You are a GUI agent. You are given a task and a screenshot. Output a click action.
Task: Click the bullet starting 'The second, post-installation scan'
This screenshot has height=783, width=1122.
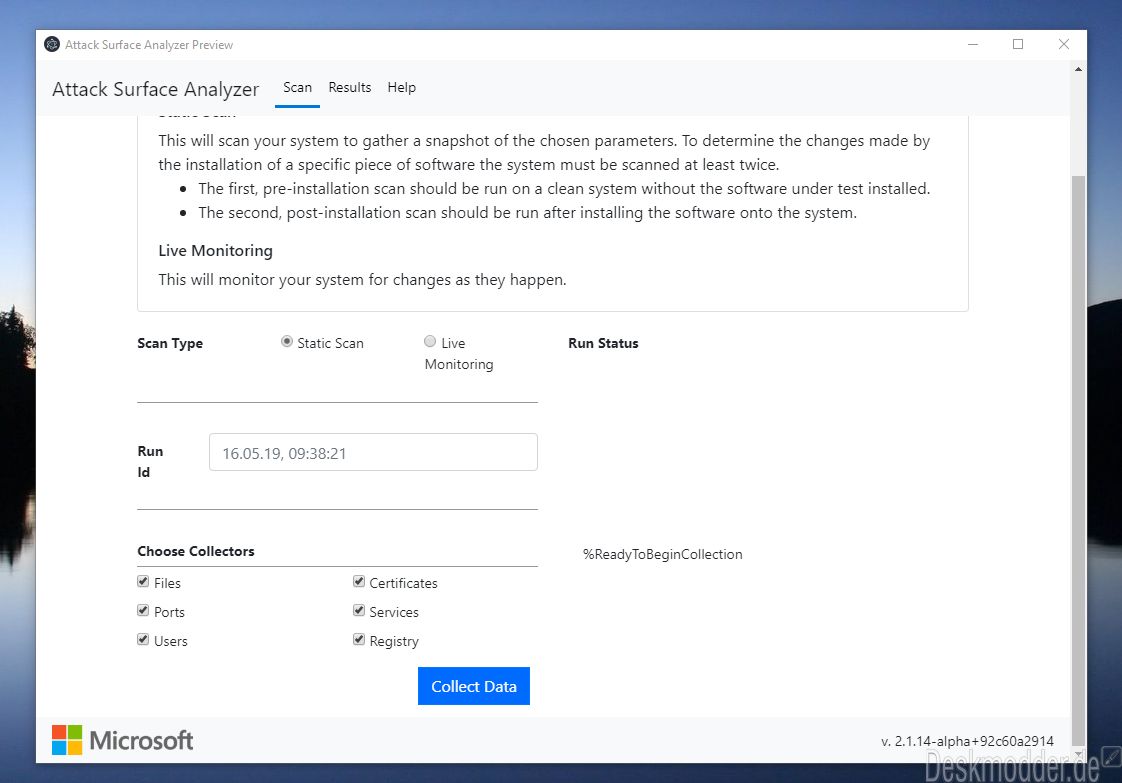[x=527, y=213]
